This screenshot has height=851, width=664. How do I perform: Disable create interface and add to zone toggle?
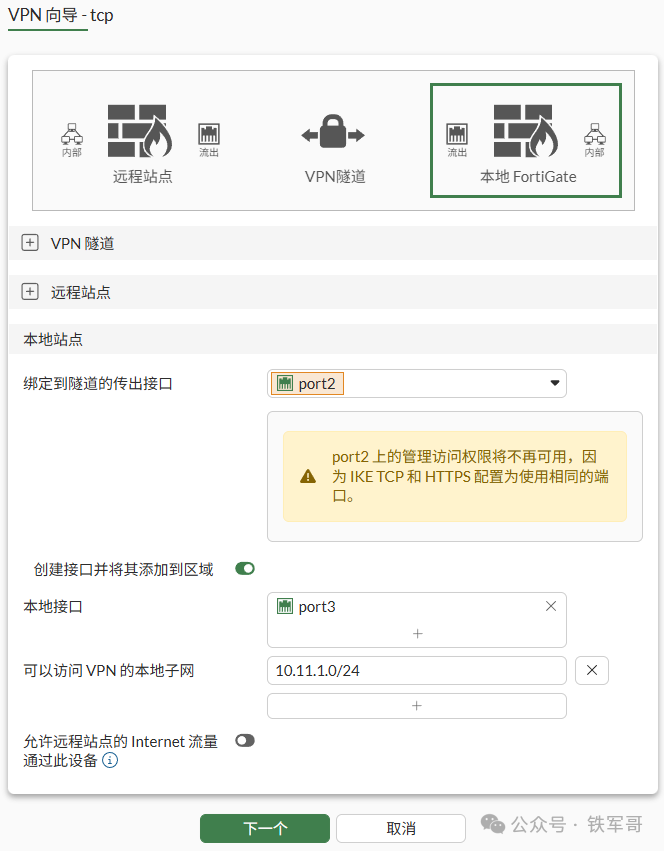click(x=245, y=569)
